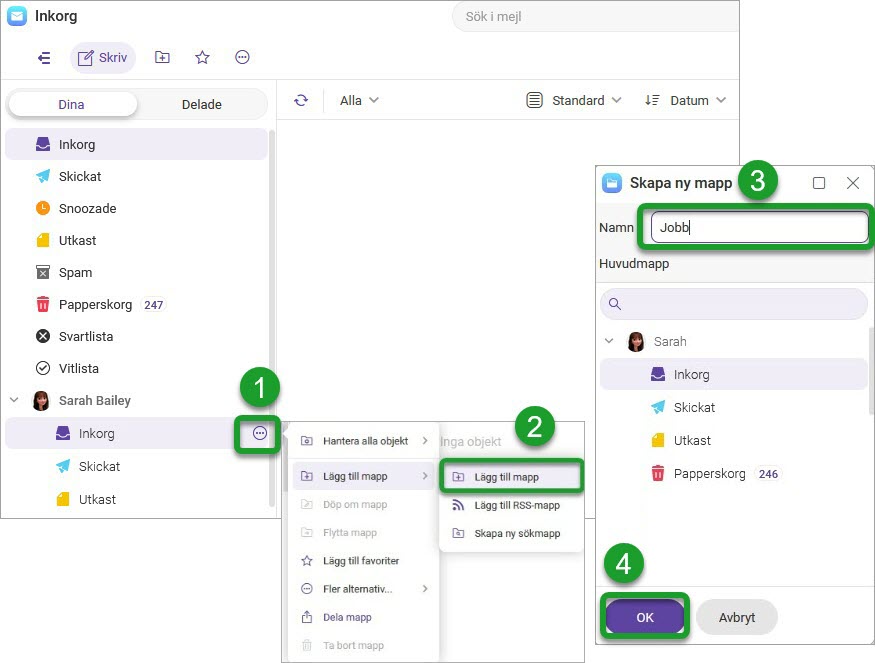Open the Datum sort dropdown
875x663 pixels.
[x=685, y=100]
